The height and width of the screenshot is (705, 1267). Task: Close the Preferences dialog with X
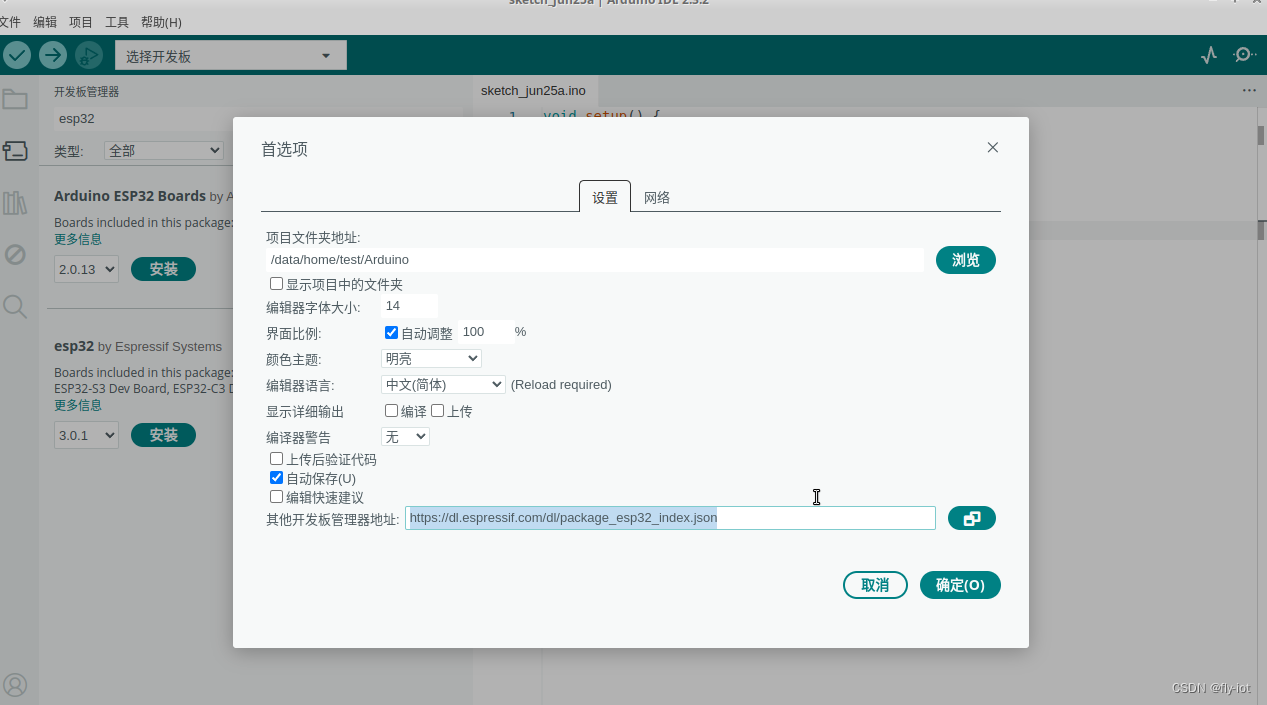click(993, 147)
